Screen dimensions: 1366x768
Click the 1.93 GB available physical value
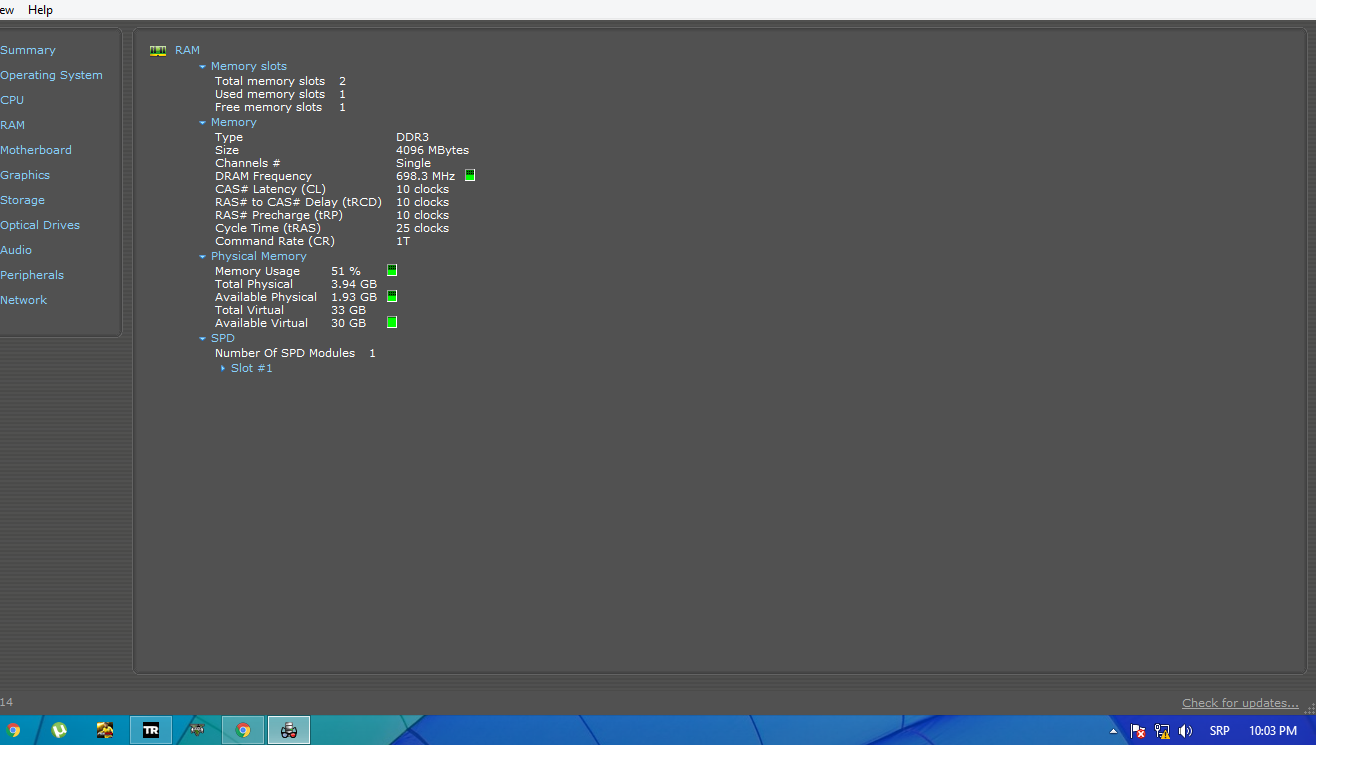coord(354,297)
